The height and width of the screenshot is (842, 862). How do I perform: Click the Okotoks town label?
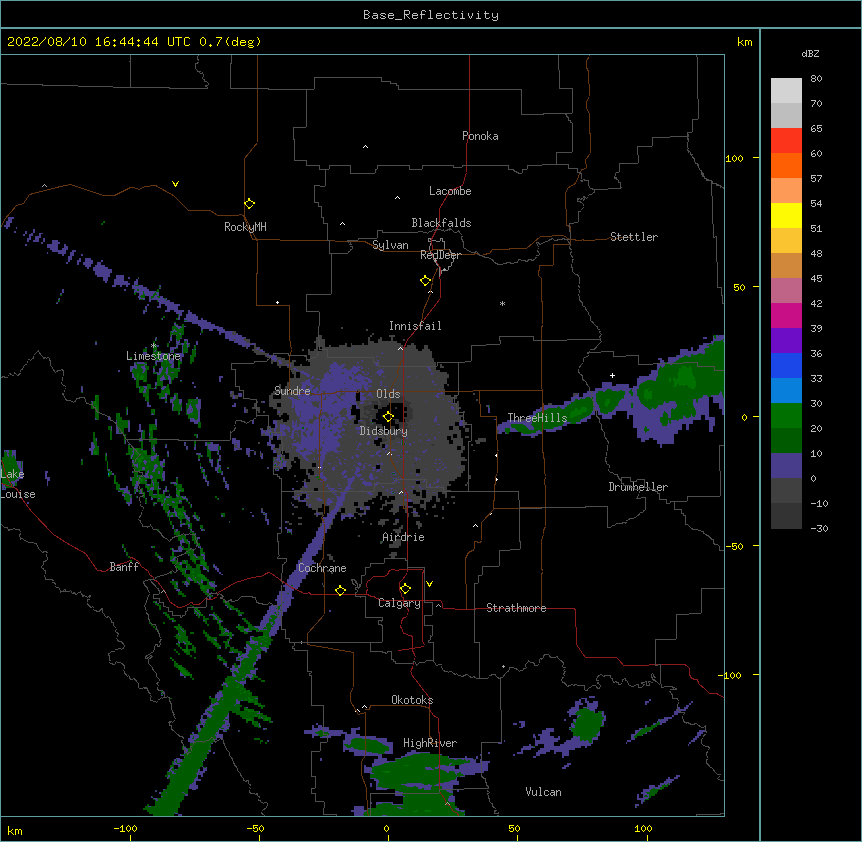coord(412,700)
